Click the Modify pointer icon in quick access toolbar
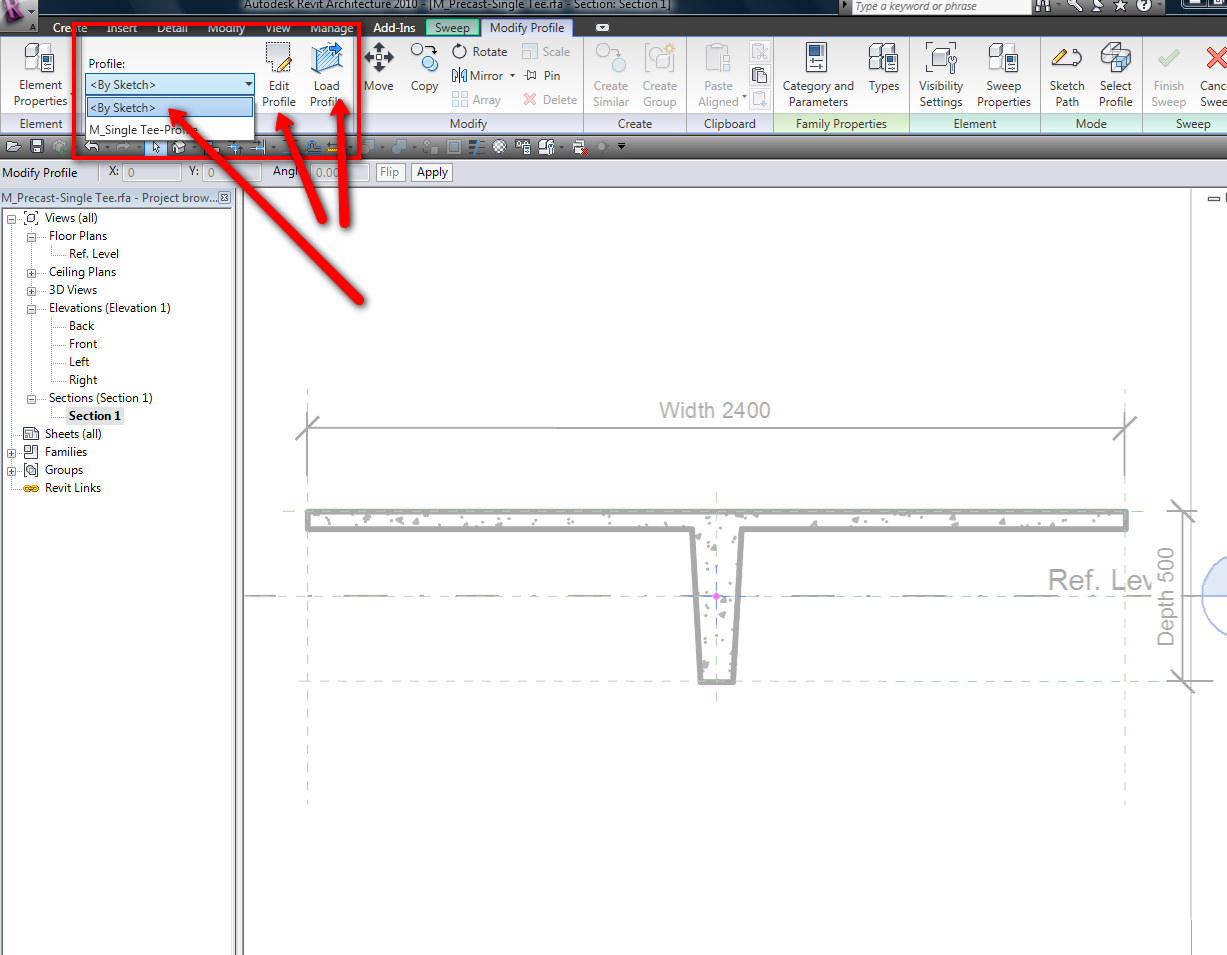 [x=156, y=146]
